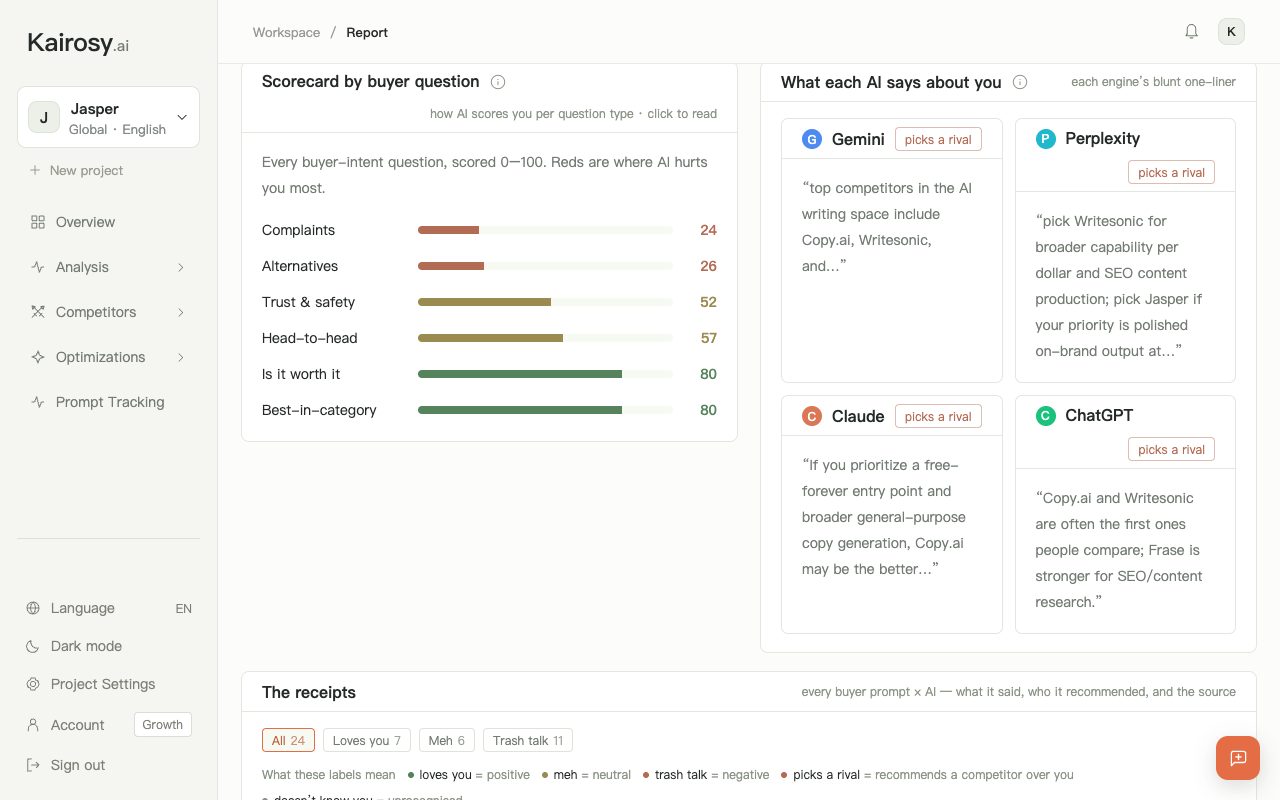1280x800 pixels.
Task: Open the Alternatives scorecard row
Action: [489, 266]
